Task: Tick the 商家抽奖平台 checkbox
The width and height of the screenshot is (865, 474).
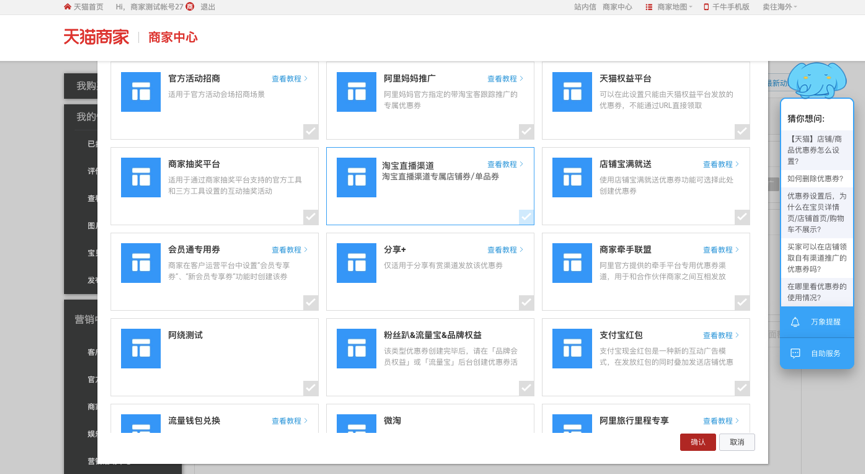Action: (311, 217)
